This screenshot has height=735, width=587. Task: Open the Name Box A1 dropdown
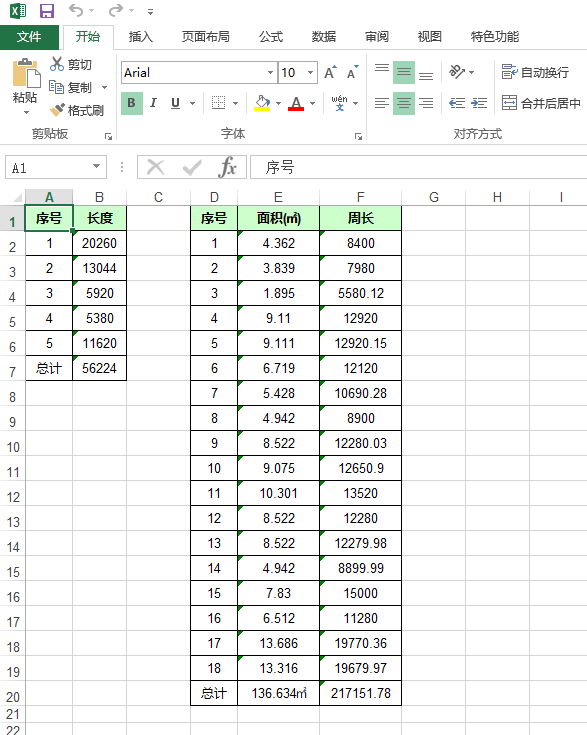(97, 167)
